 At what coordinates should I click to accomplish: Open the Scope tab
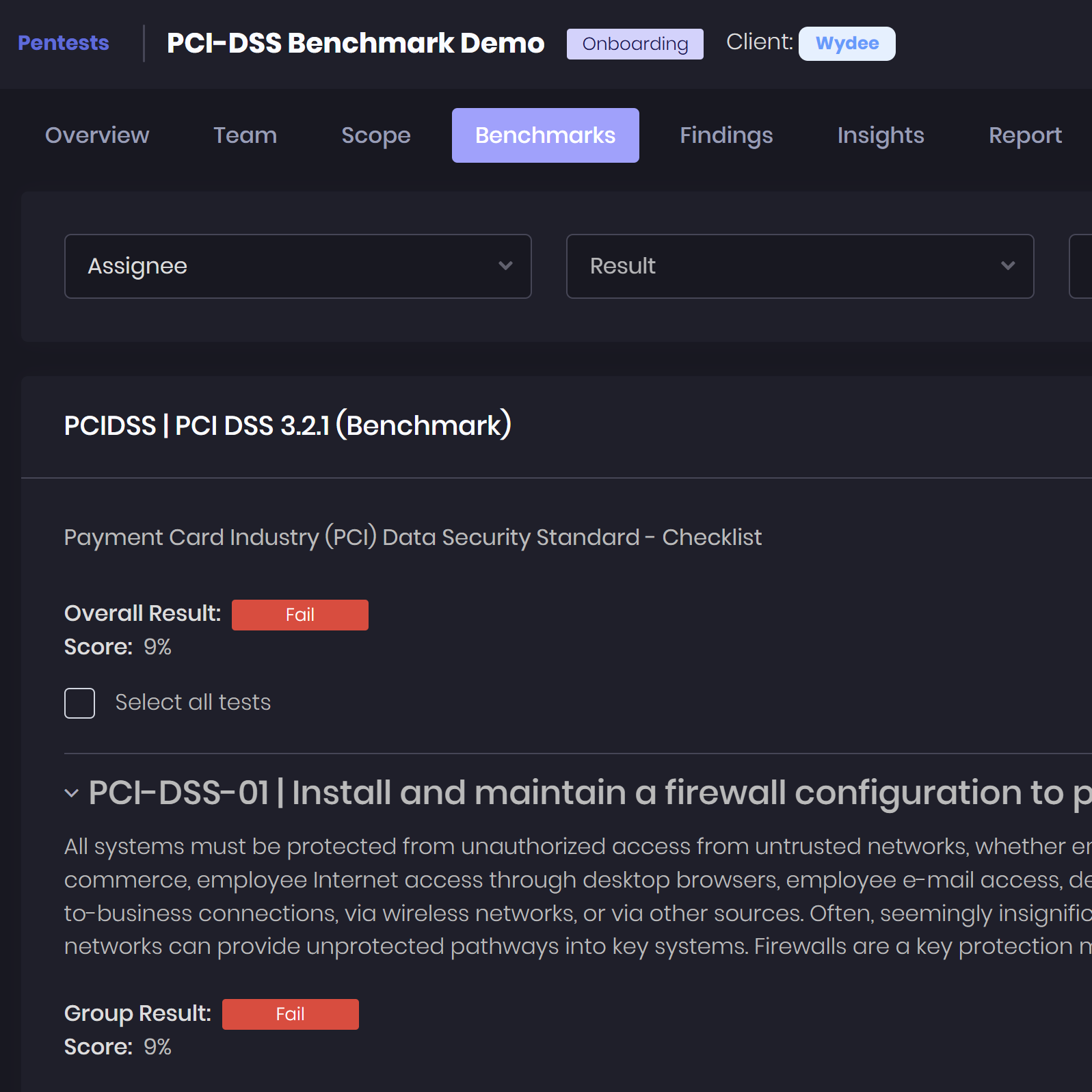coord(376,135)
